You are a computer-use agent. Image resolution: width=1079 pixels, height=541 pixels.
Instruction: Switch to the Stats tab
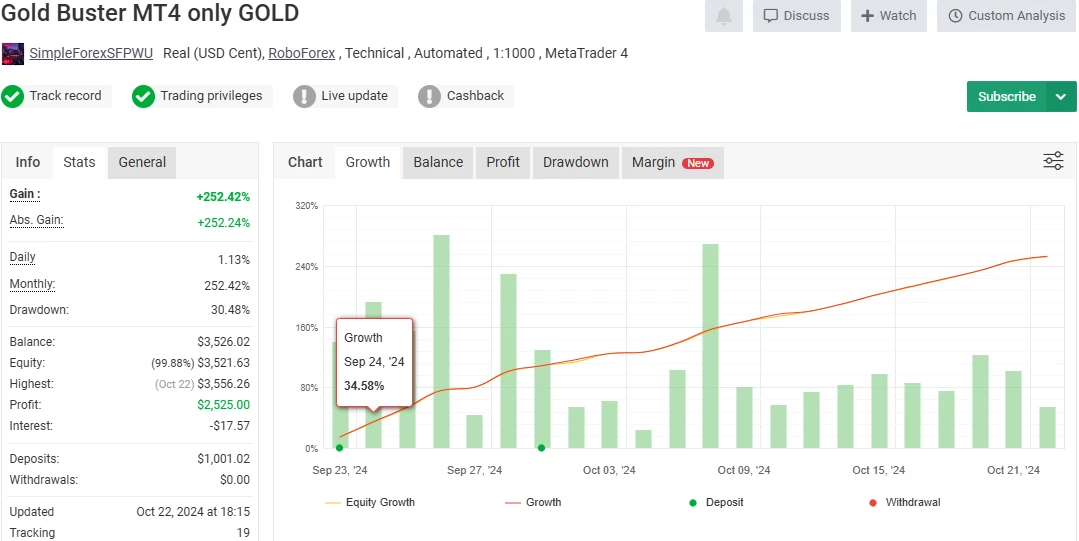79,162
